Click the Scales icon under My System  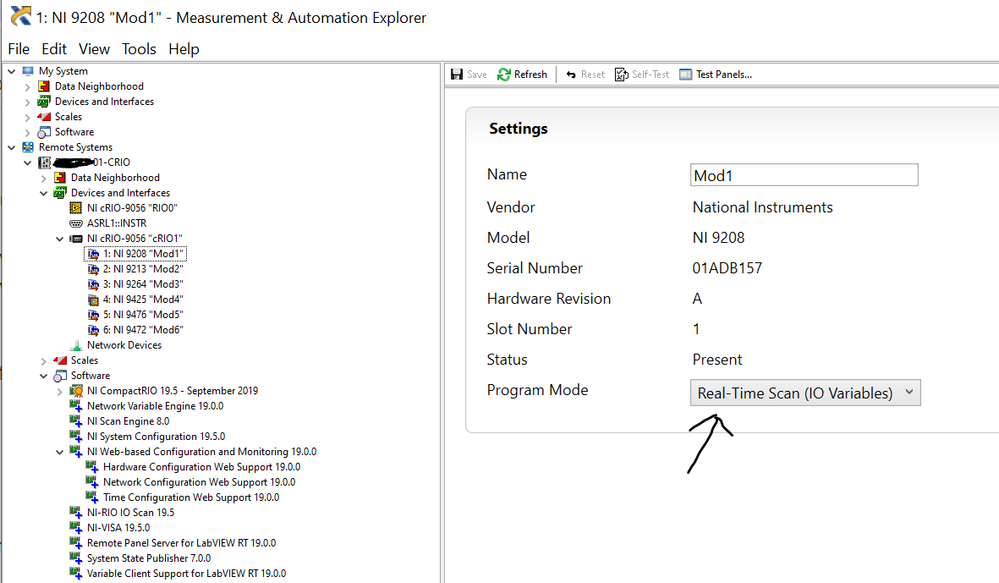click(x=44, y=117)
